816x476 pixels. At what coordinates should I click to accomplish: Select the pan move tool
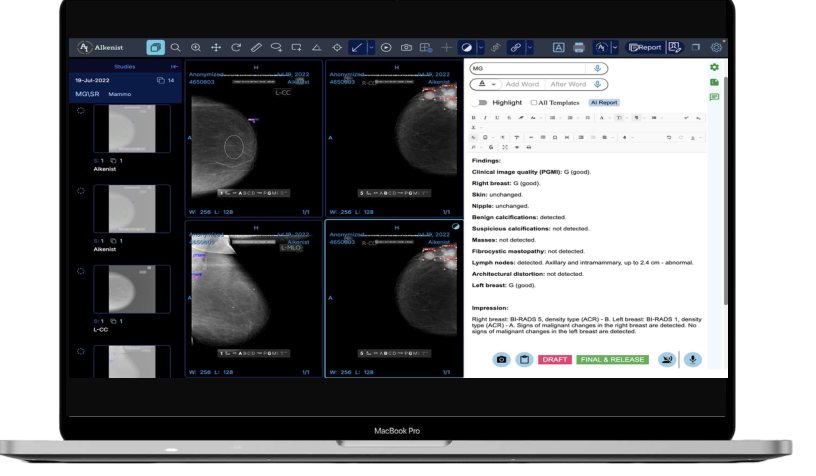point(216,47)
